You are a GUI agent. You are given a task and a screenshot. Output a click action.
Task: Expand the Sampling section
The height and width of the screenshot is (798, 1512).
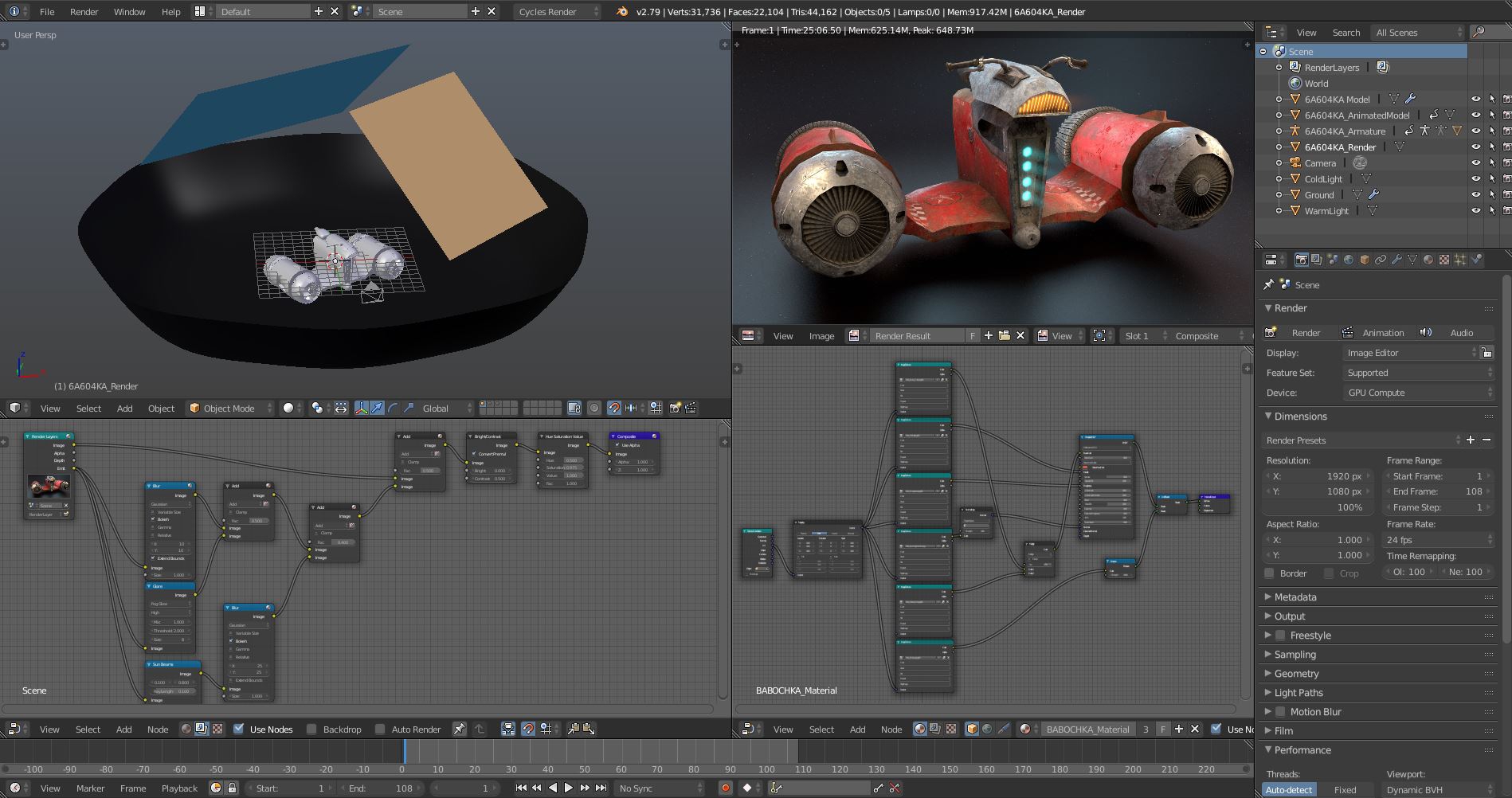(x=1294, y=654)
